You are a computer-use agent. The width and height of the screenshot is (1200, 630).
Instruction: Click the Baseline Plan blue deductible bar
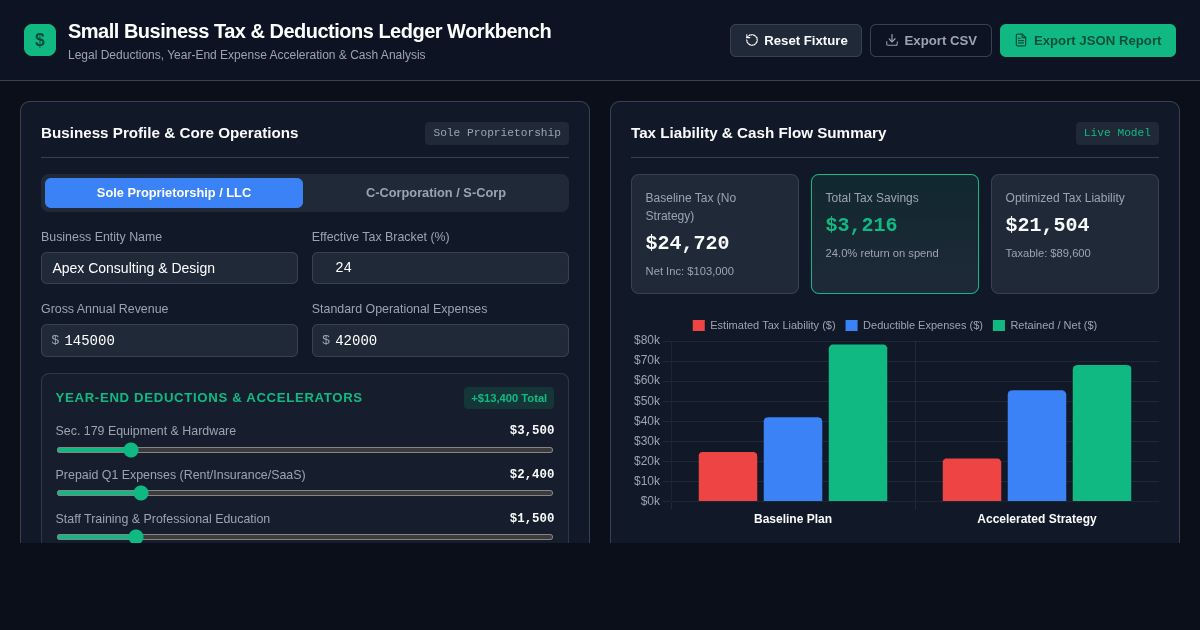tap(793, 459)
